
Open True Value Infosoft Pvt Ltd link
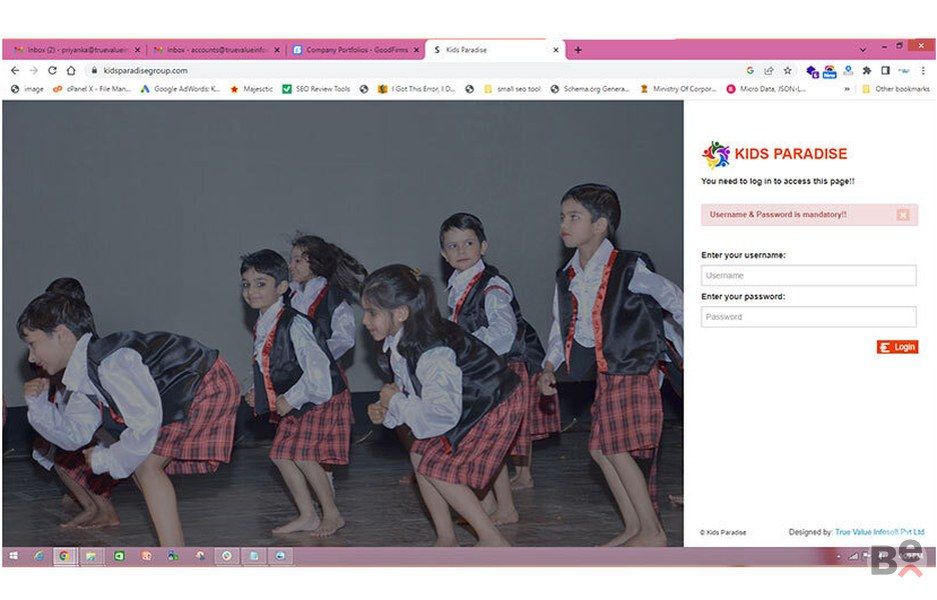pos(880,532)
